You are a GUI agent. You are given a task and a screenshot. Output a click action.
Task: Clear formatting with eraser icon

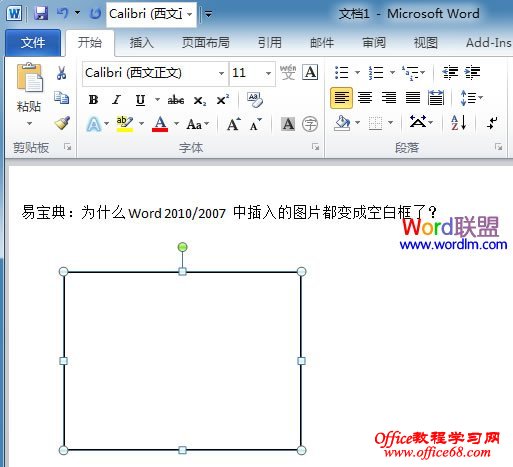[x=254, y=100]
